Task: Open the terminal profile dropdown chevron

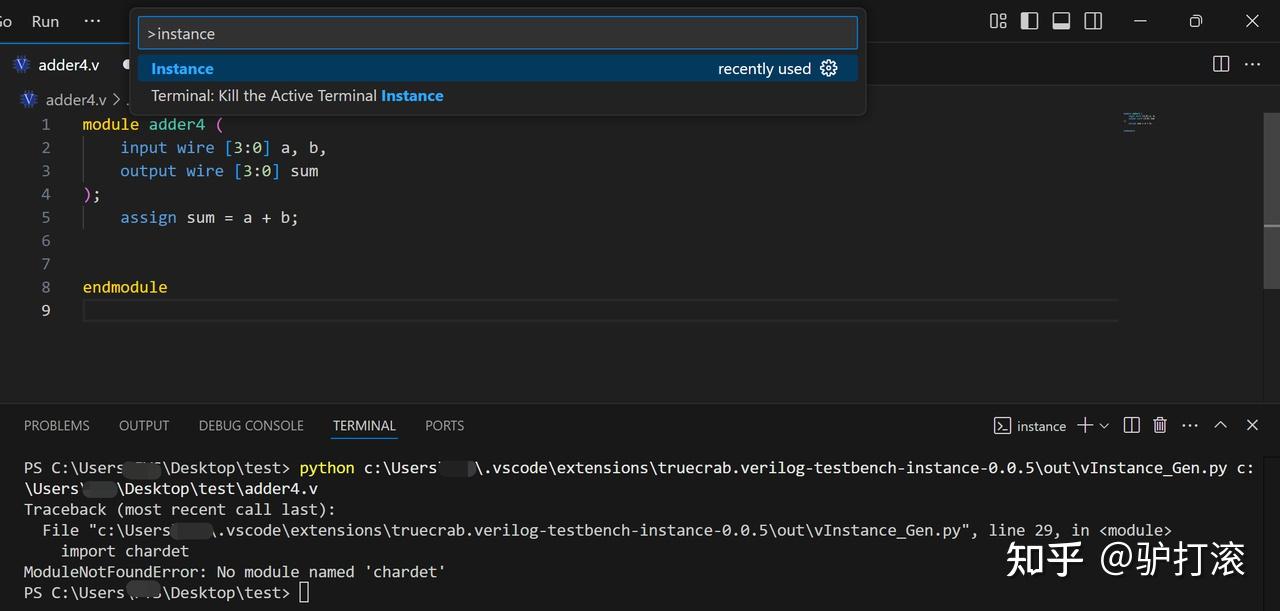Action: click(x=1103, y=425)
